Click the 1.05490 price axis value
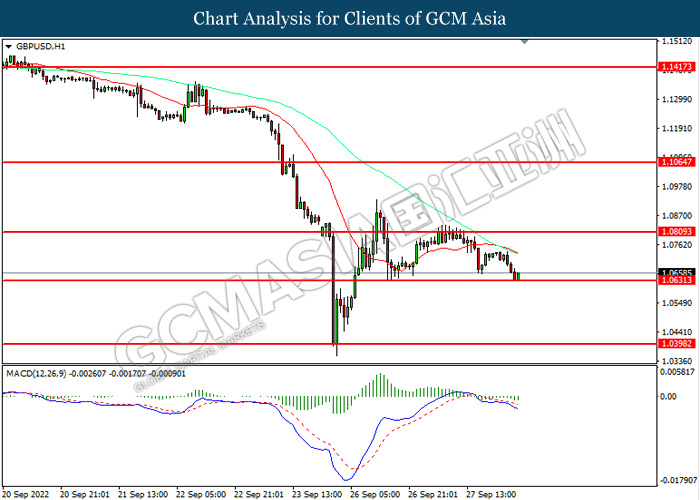700x500 pixels. click(677, 303)
